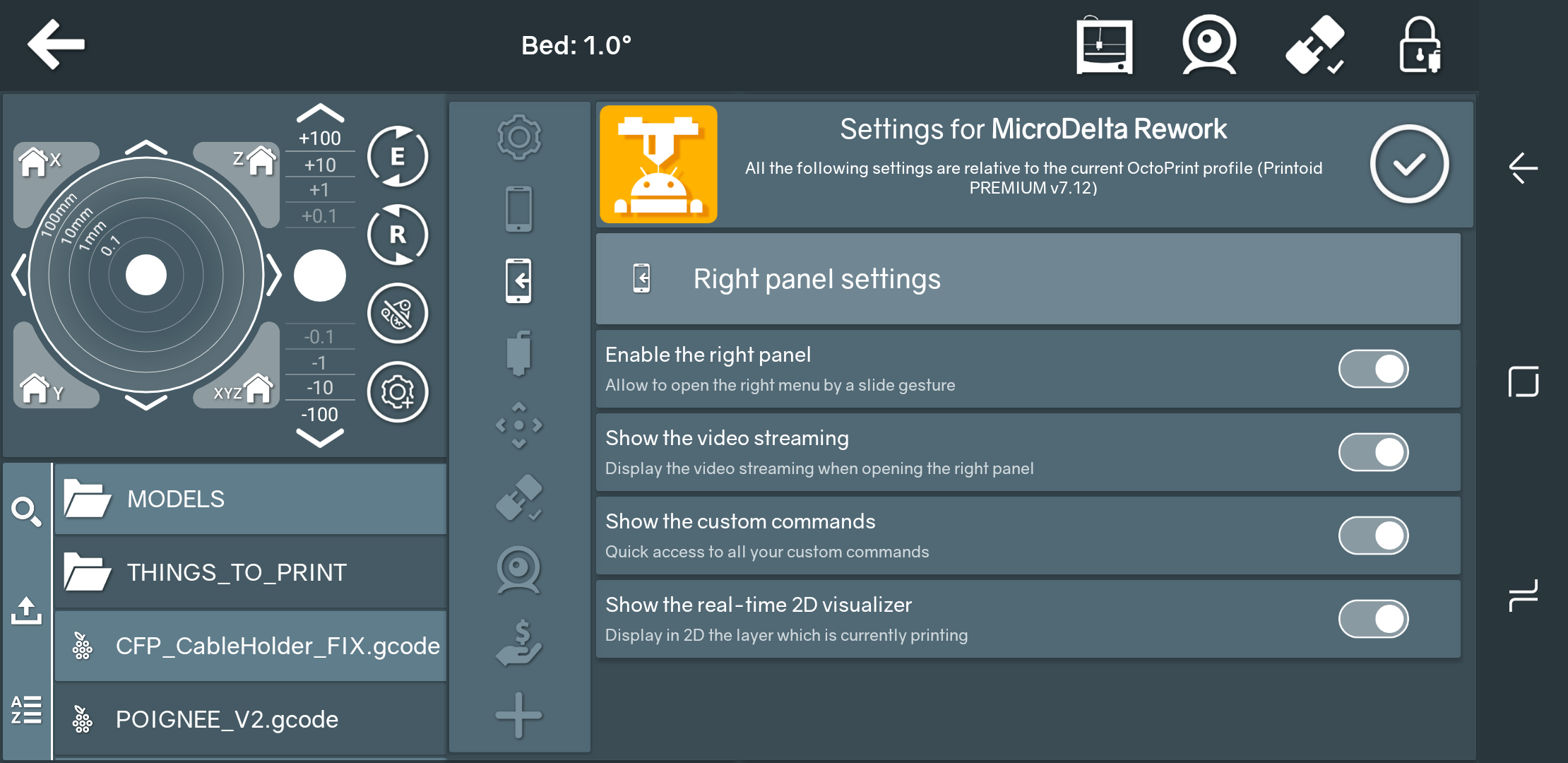Image resolution: width=1568 pixels, height=763 pixels.
Task: Click the printer connection plug icon in top bar
Action: tap(1314, 45)
